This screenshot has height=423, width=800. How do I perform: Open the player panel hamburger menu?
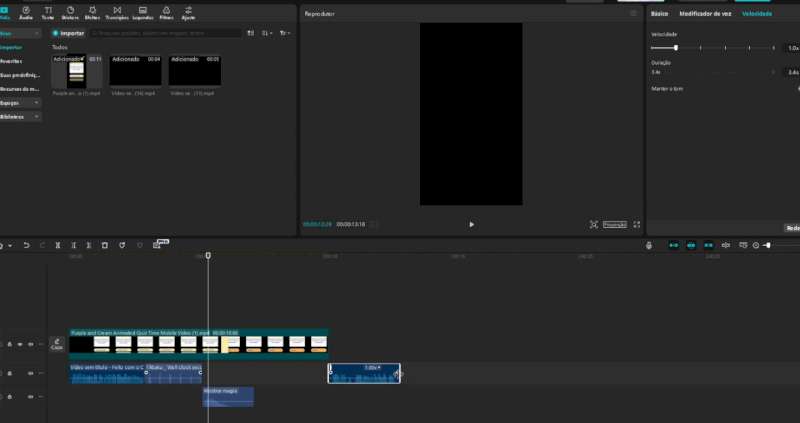633,14
